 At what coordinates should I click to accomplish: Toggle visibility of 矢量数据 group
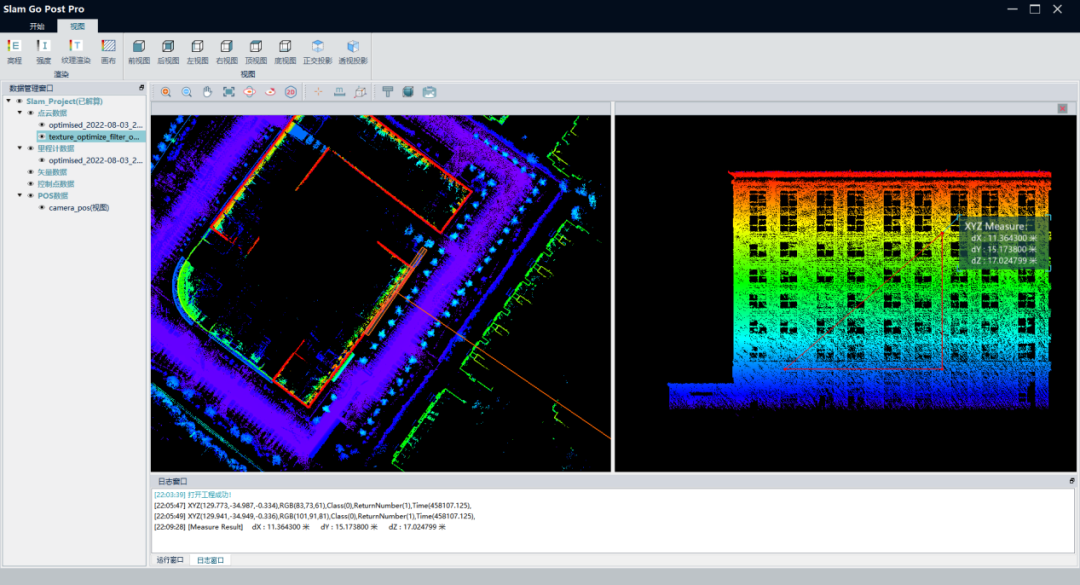(30, 172)
